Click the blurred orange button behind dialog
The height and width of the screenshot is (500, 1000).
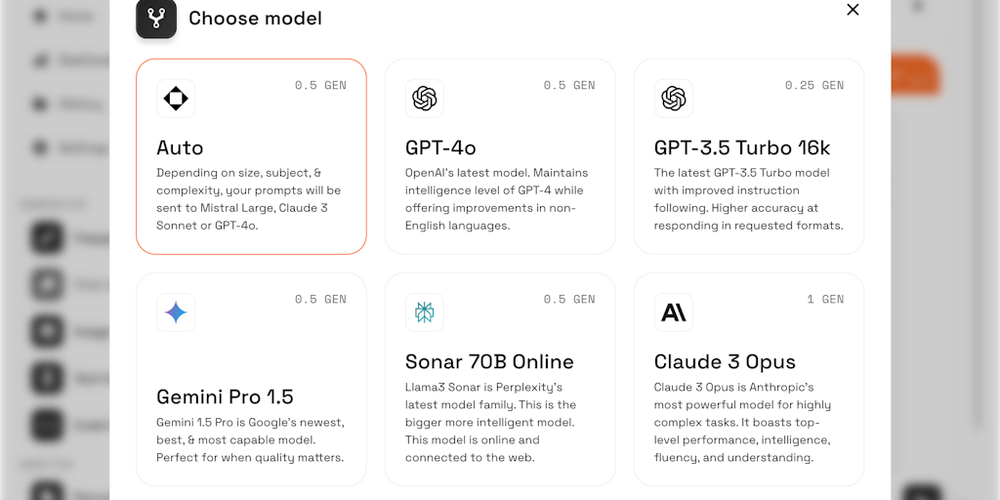pyautogui.click(x=915, y=75)
